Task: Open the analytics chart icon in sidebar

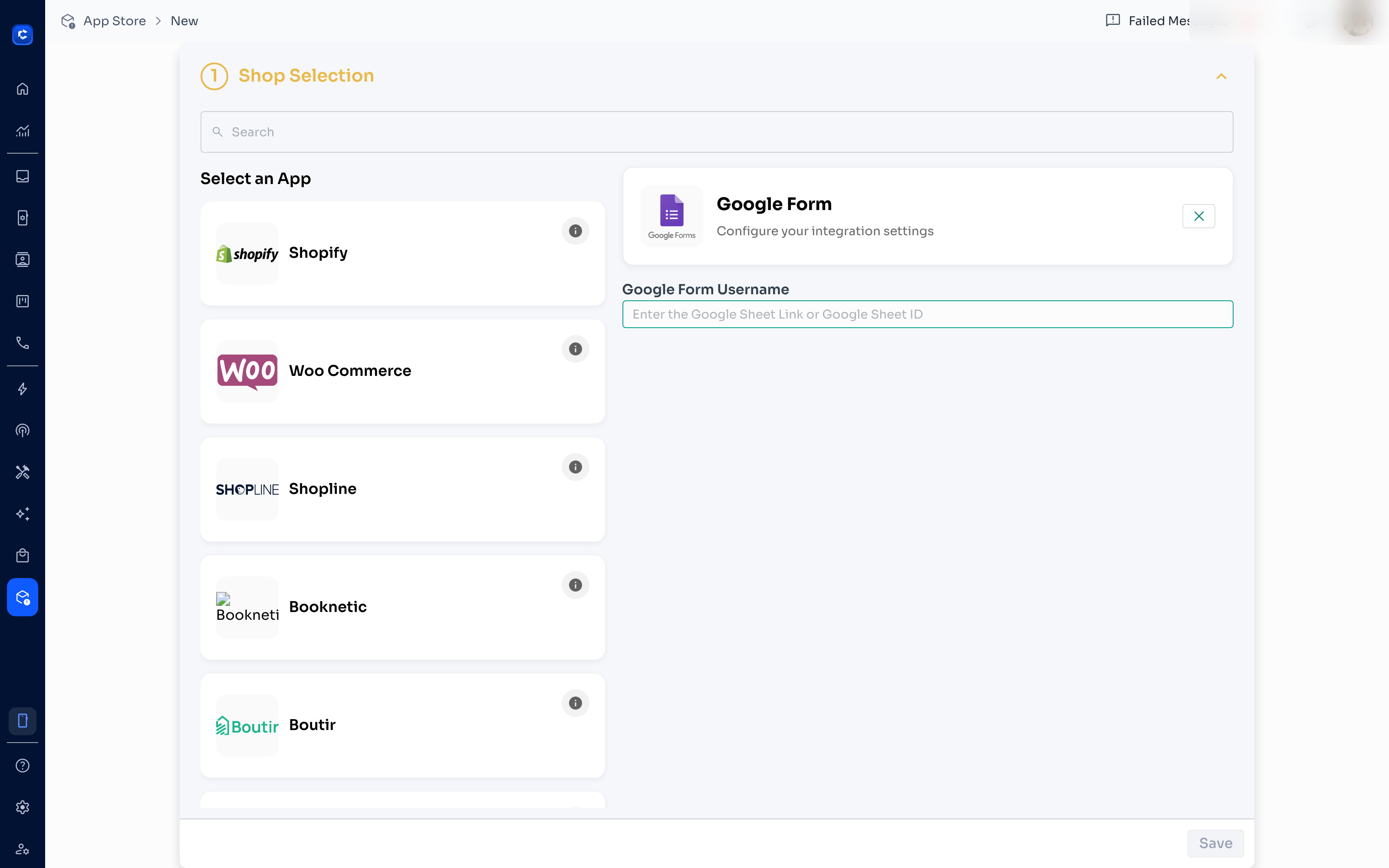Action: click(x=23, y=131)
